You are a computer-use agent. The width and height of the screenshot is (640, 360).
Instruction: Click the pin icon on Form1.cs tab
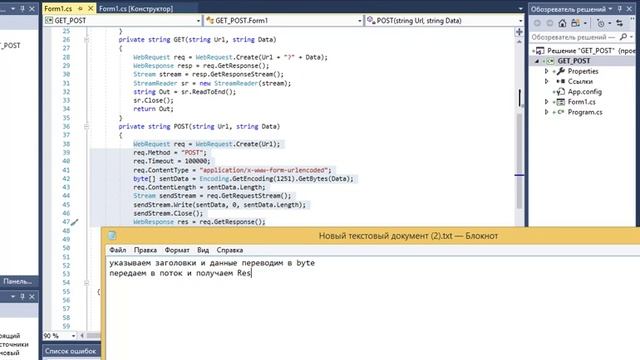coord(81,9)
